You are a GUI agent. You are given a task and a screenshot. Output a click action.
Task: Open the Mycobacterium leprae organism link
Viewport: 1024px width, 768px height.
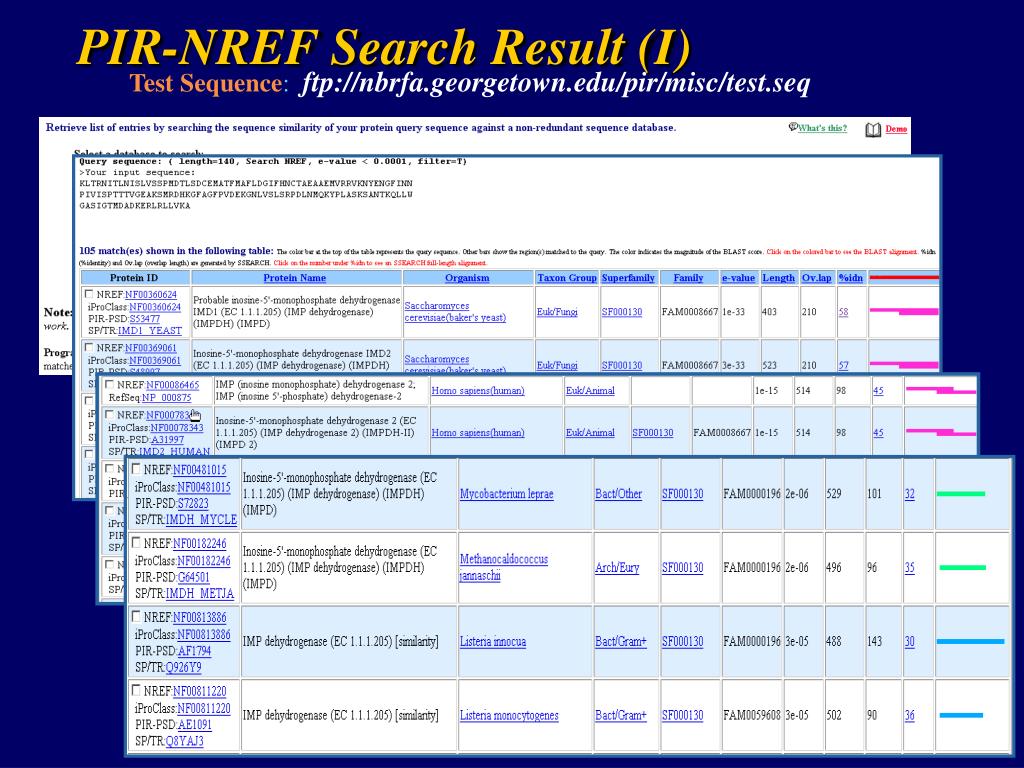507,494
